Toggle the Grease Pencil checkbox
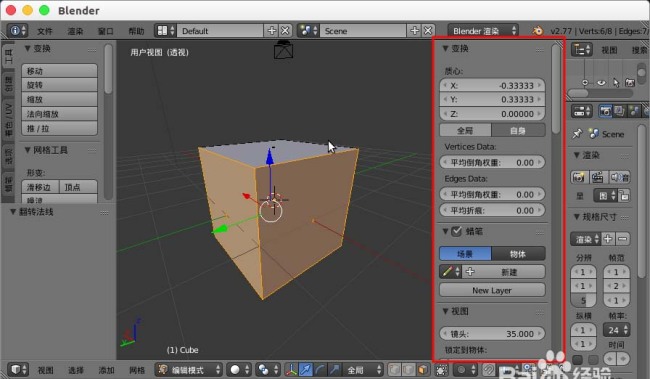 456,231
